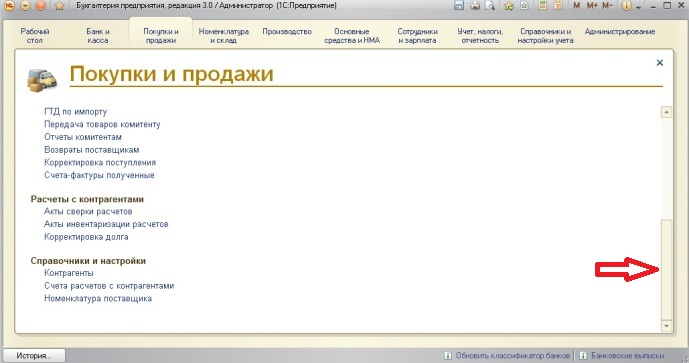Open Счета-фактуры полученные link
The height and width of the screenshot is (363, 689).
click(x=99, y=175)
